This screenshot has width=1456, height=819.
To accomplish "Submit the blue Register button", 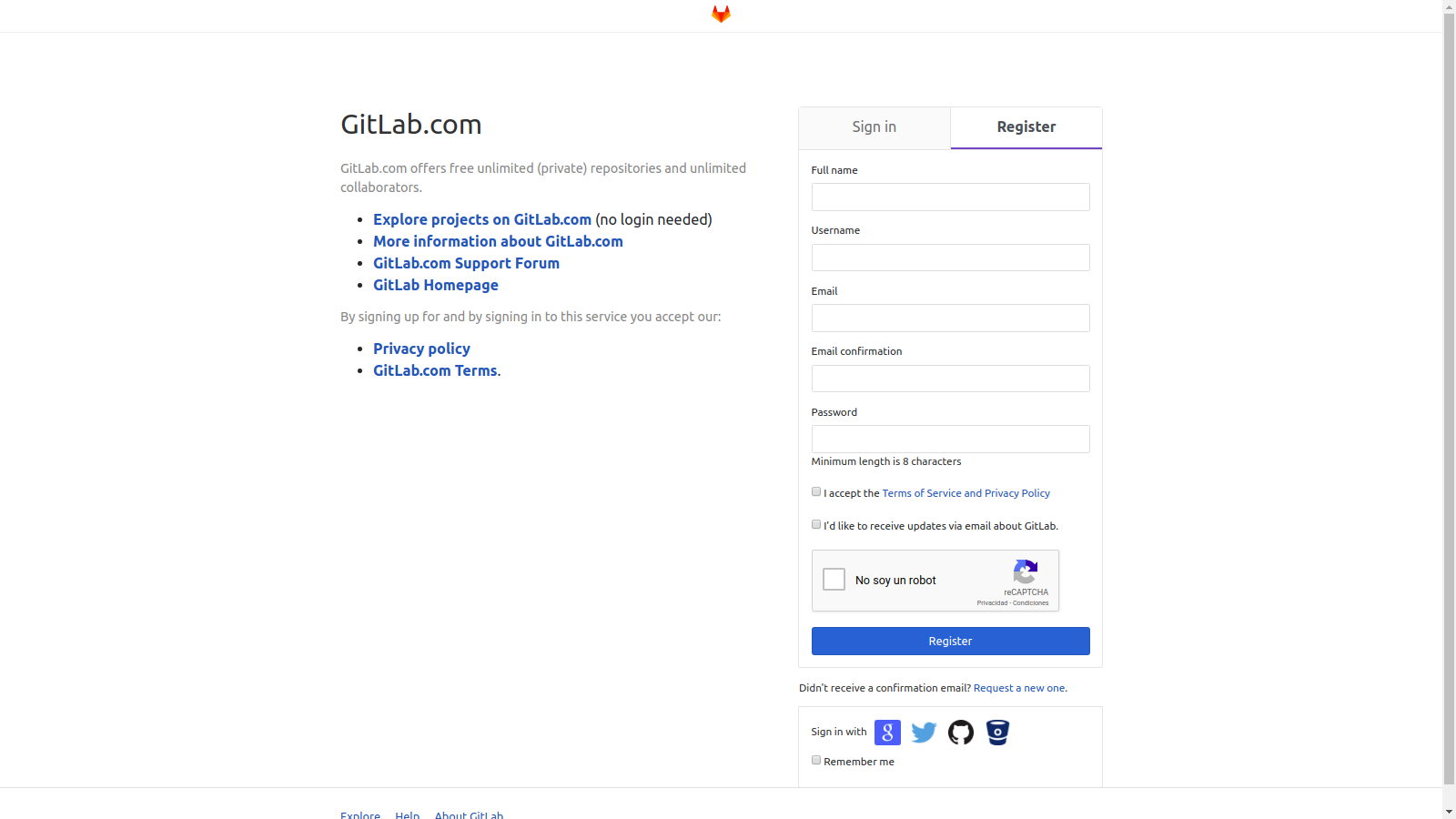I will [950, 641].
